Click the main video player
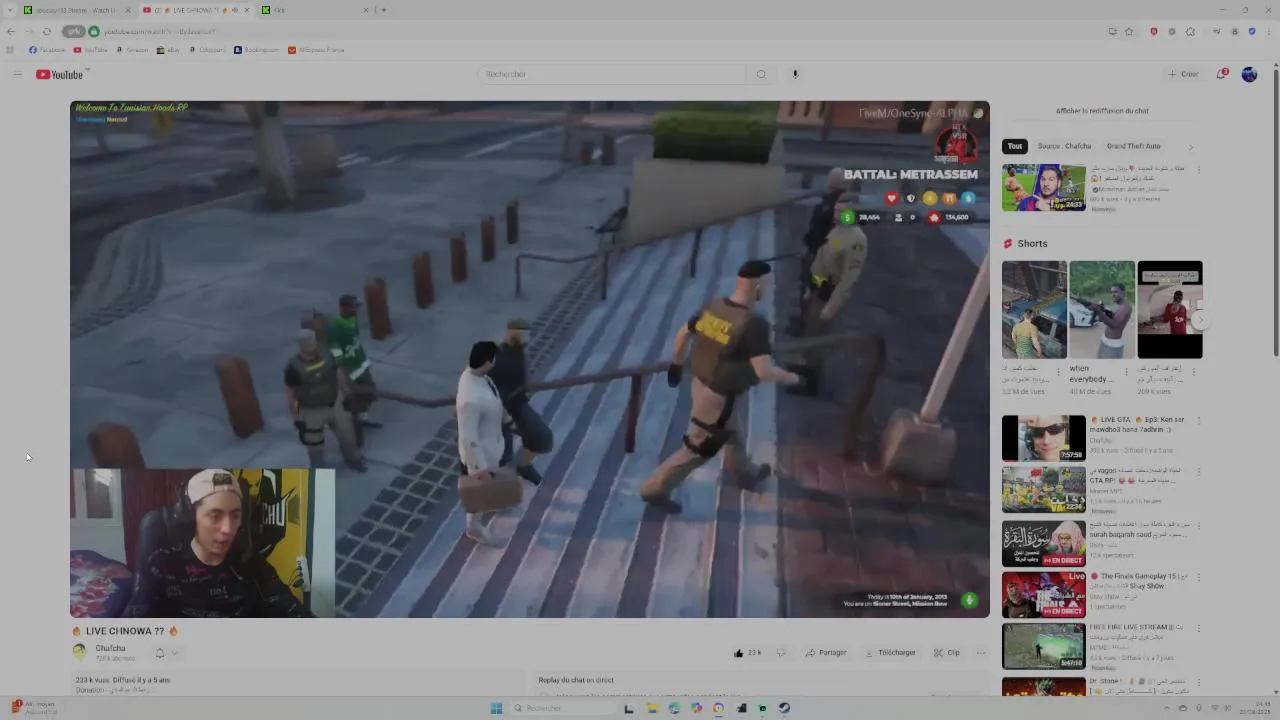1280x720 pixels. point(530,359)
